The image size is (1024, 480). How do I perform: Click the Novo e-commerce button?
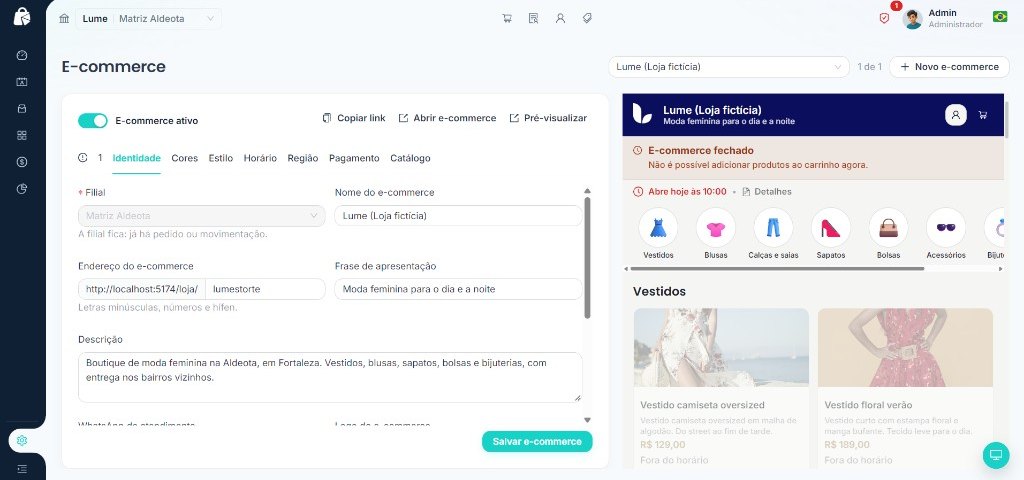pos(949,67)
